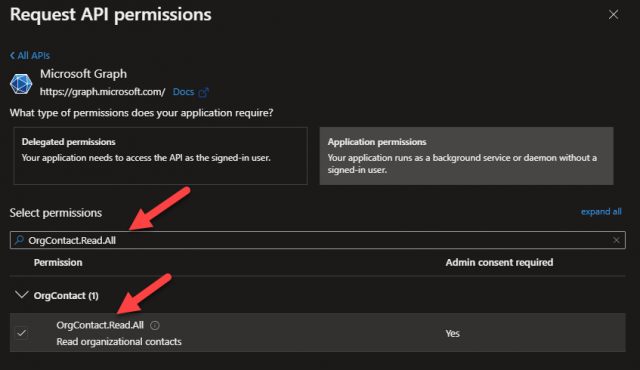Clear the permission search text
The height and width of the screenshot is (370, 640).
point(616,240)
